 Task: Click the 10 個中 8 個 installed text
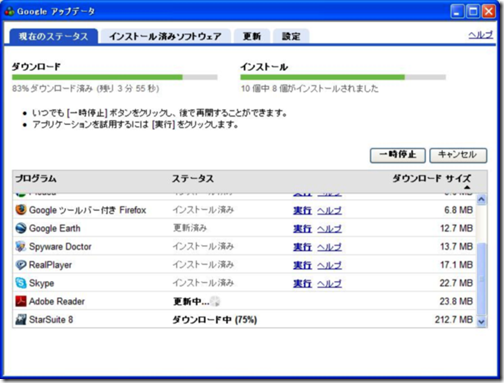(310, 89)
